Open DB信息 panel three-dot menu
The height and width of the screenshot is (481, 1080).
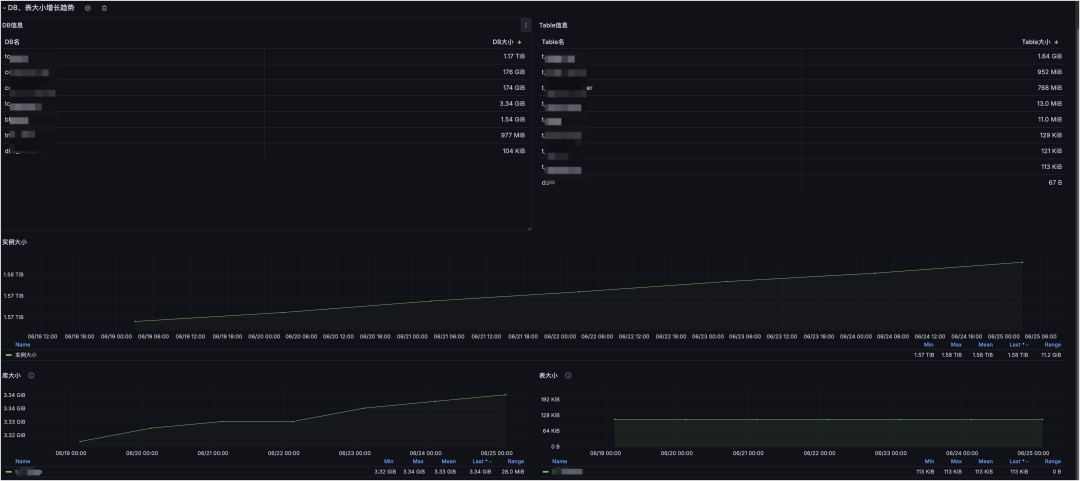tap(526, 25)
